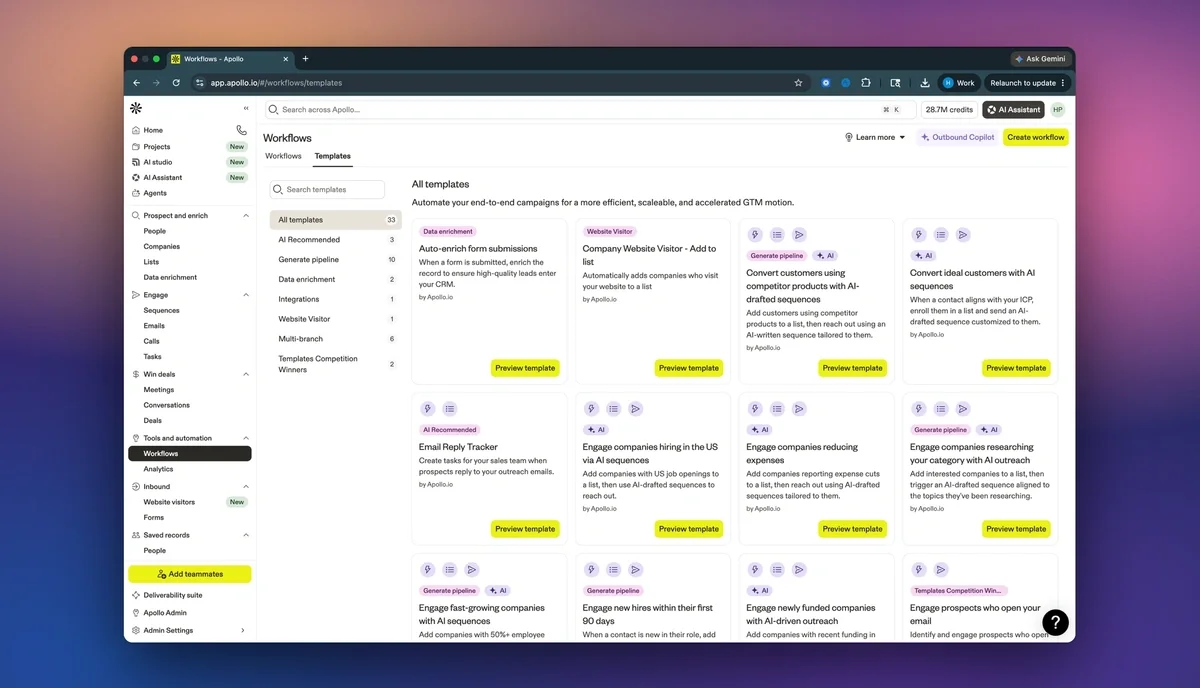Expand Admin Settings arrow
The height and width of the screenshot is (688, 1200).
pos(243,630)
